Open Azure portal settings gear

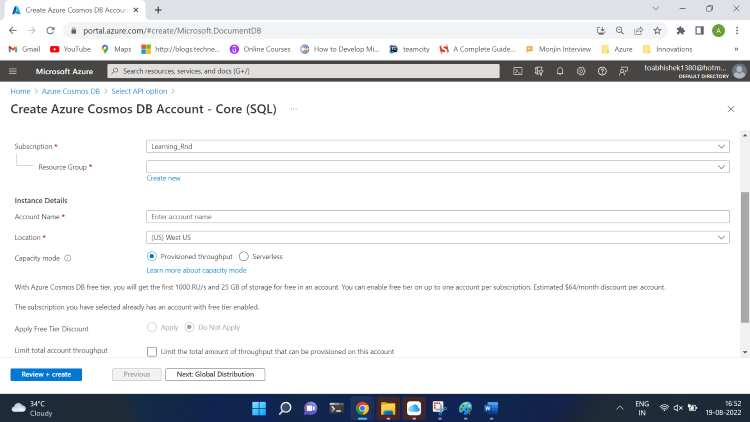click(581, 71)
